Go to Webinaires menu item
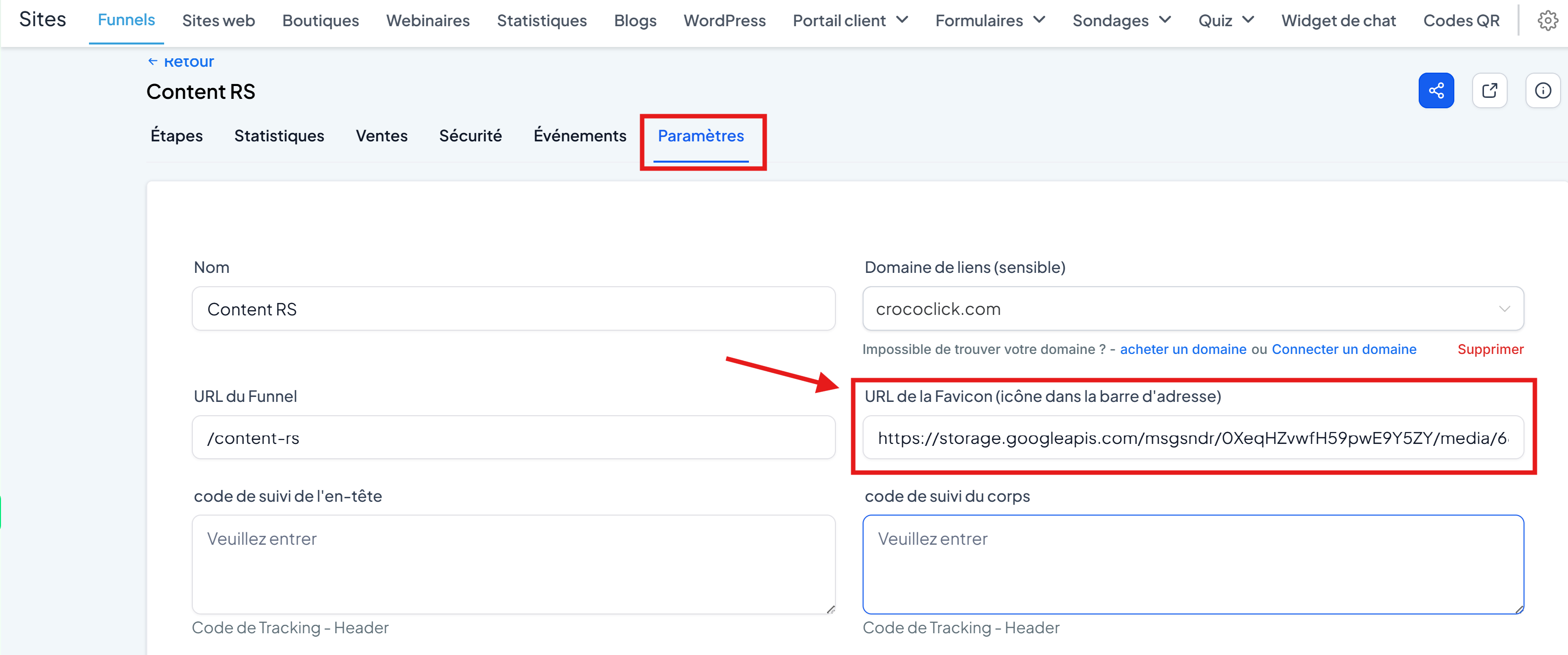 427,21
